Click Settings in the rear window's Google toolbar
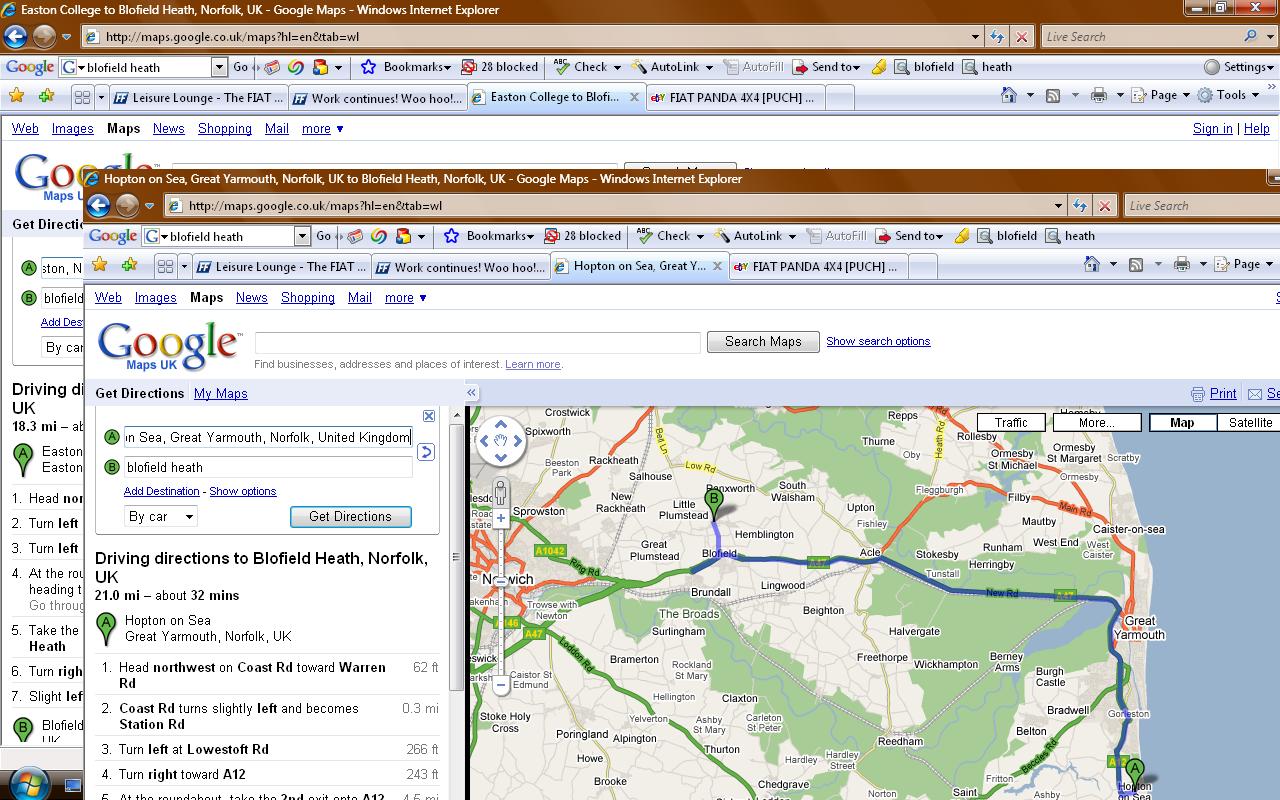This screenshot has height=800, width=1280. pyautogui.click(x=1238, y=67)
